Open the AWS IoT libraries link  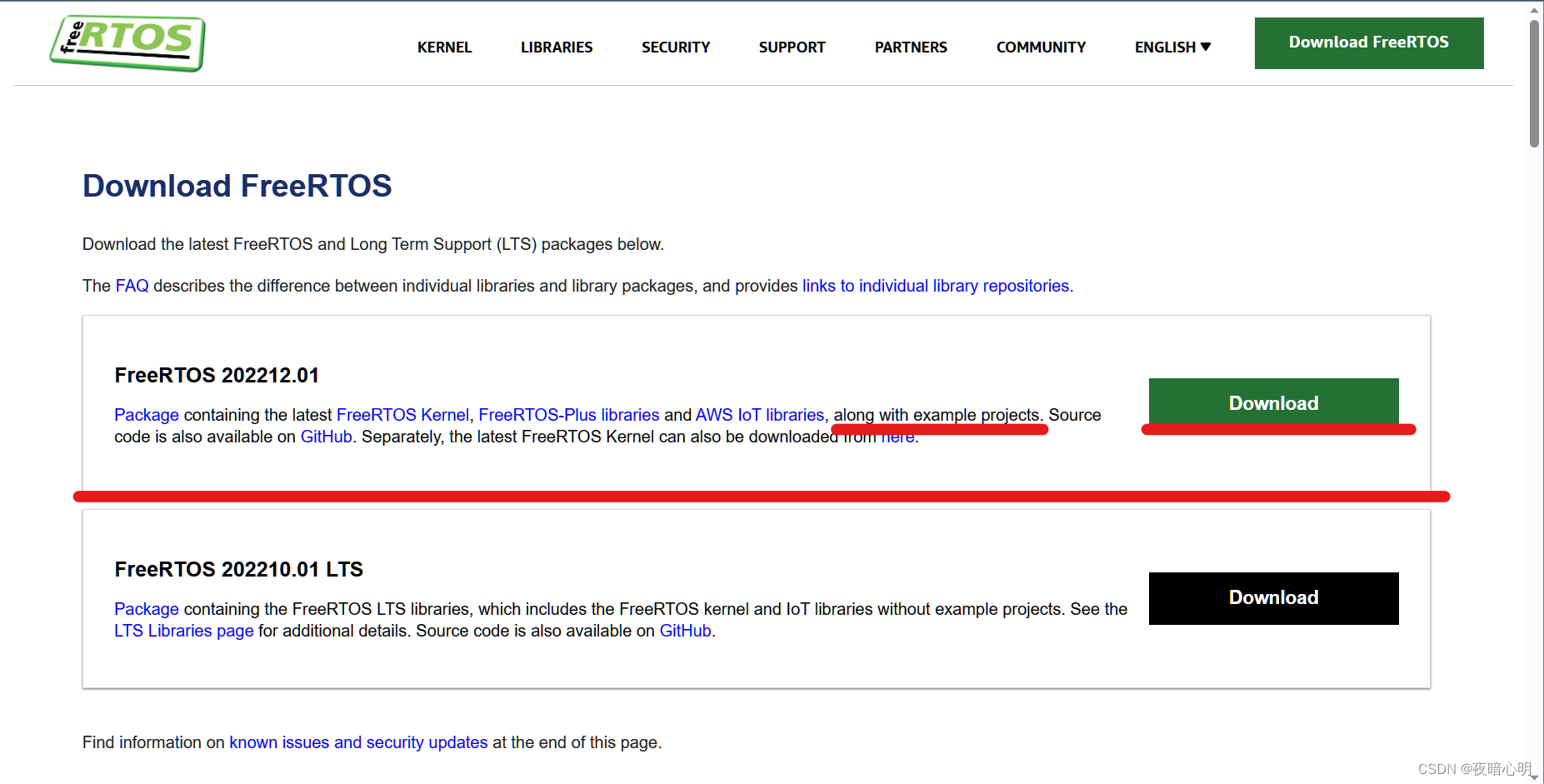pos(759,415)
